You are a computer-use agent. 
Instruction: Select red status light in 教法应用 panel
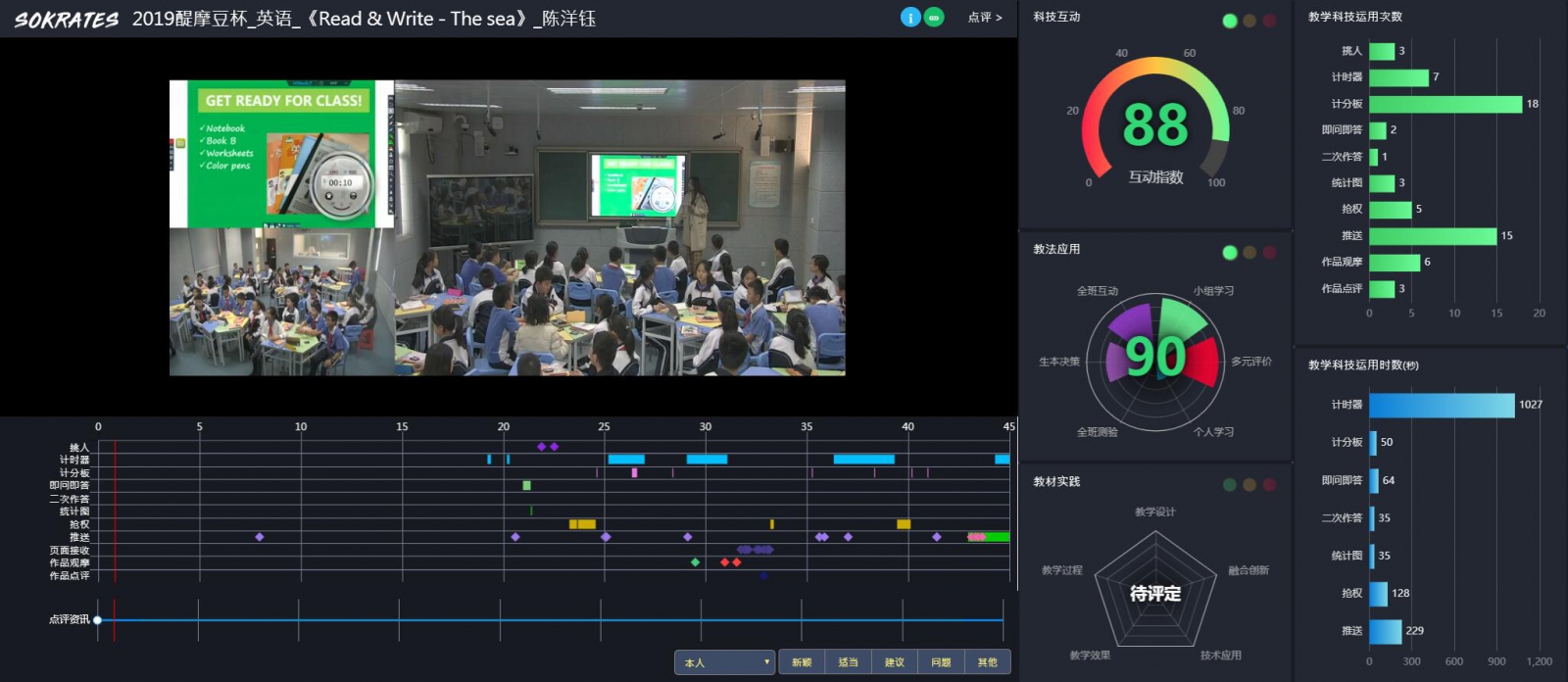(x=1269, y=253)
